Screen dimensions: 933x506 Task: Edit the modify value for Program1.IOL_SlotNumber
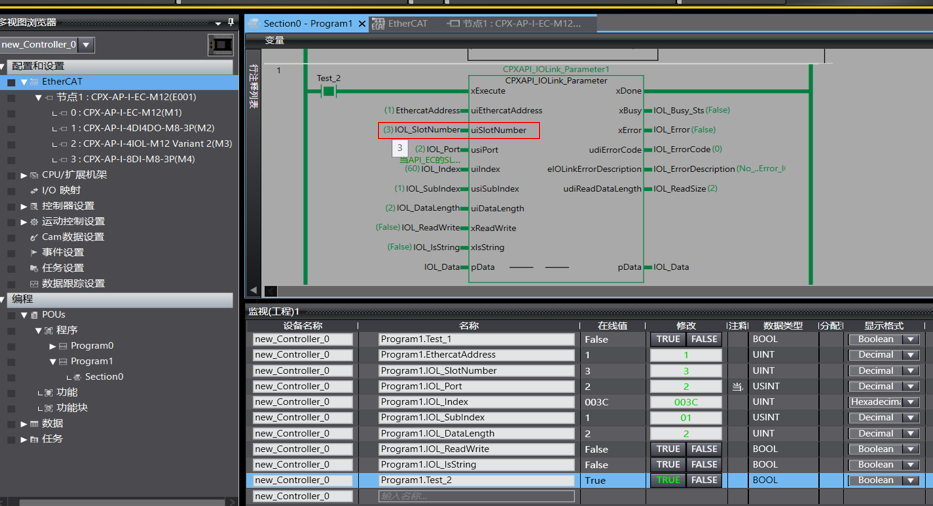point(685,370)
